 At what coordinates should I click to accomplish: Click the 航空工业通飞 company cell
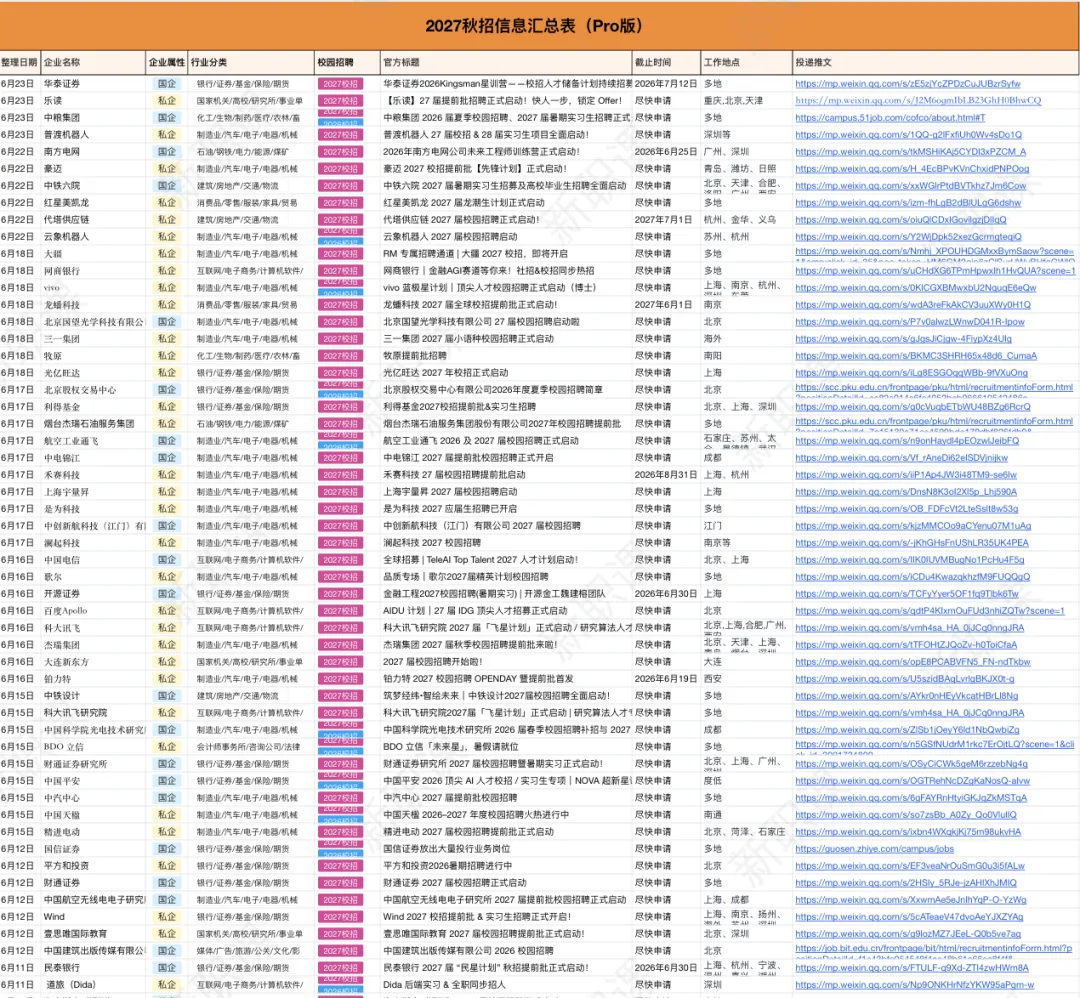pos(71,441)
